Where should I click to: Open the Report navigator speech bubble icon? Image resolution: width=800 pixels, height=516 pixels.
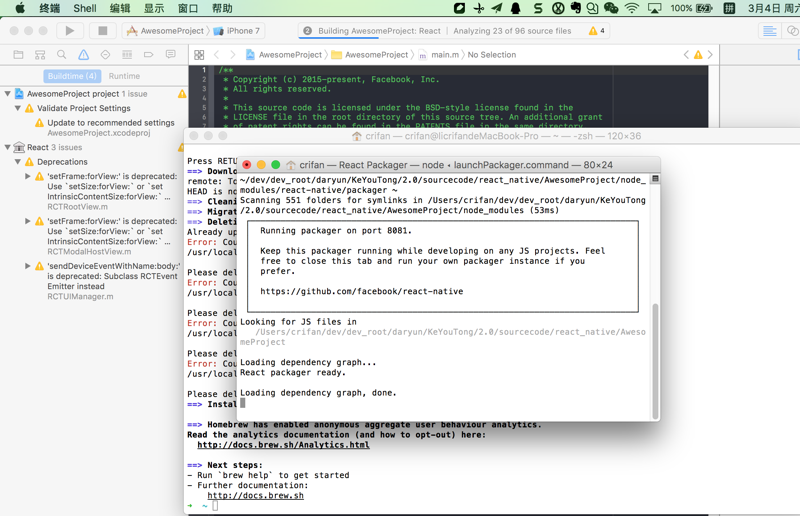[x=171, y=55]
